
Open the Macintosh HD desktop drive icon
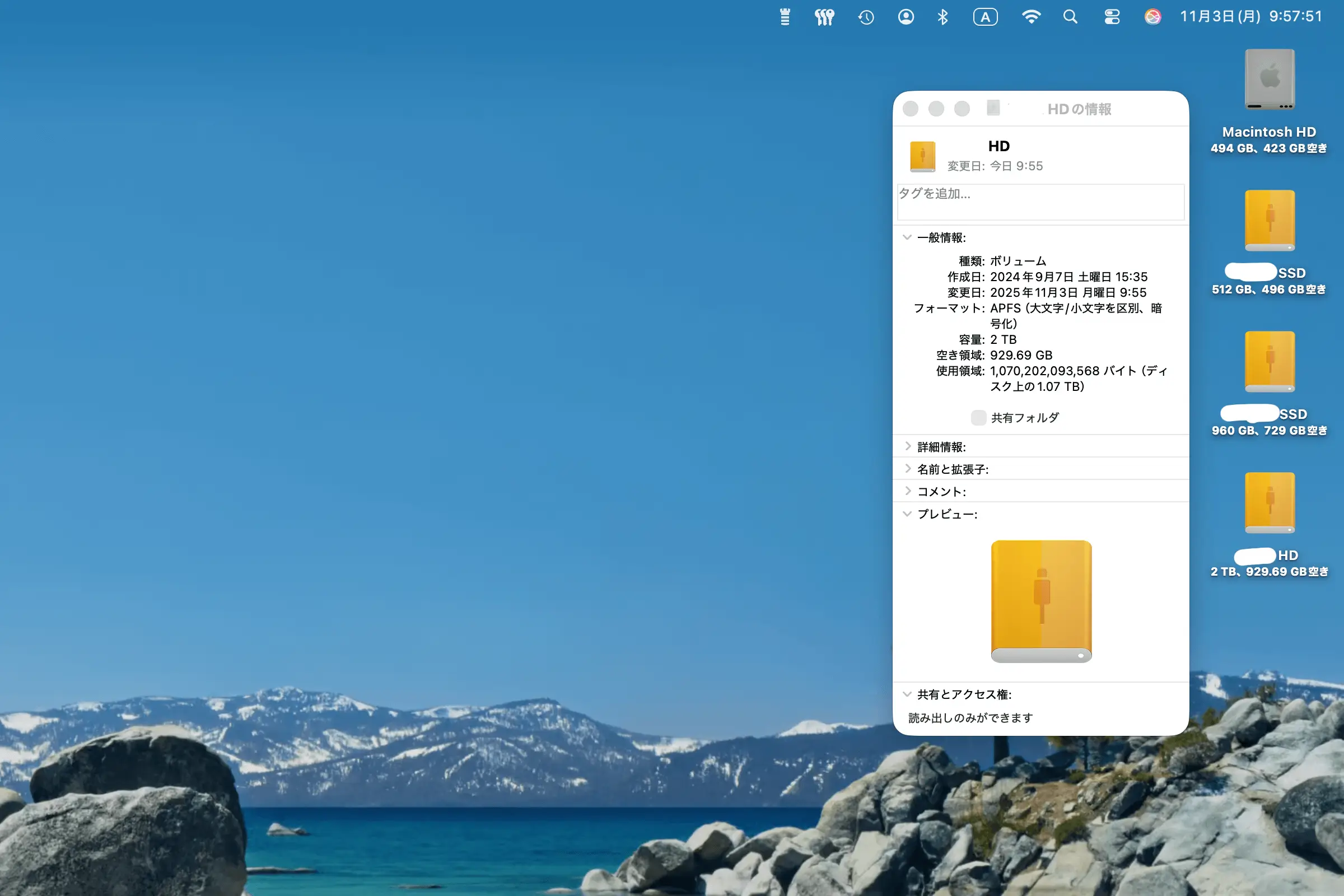click(x=1269, y=80)
